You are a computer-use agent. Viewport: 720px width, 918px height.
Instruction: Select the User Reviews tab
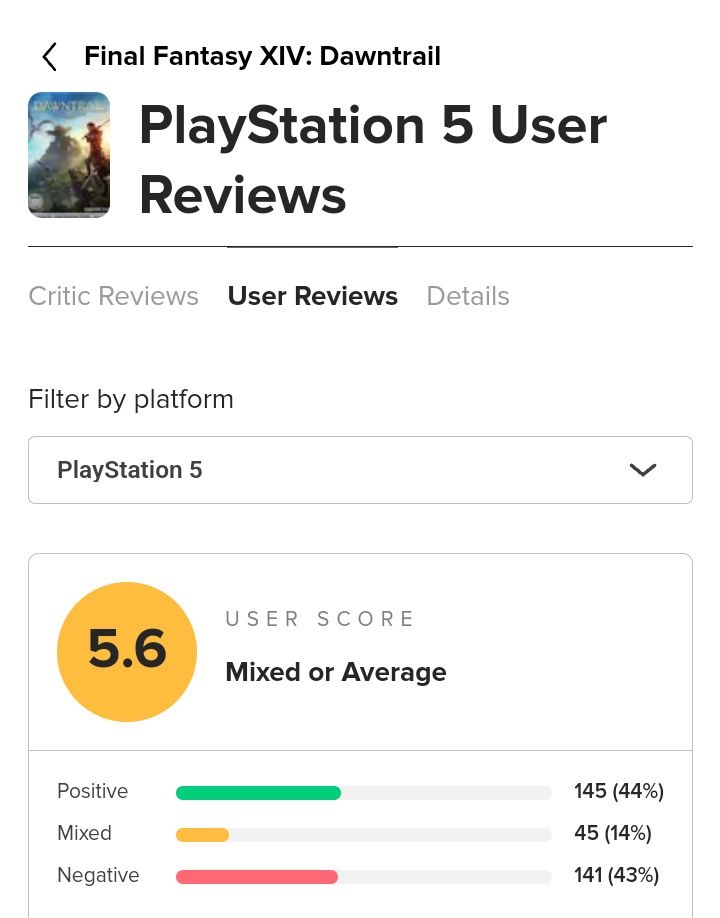click(x=312, y=296)
